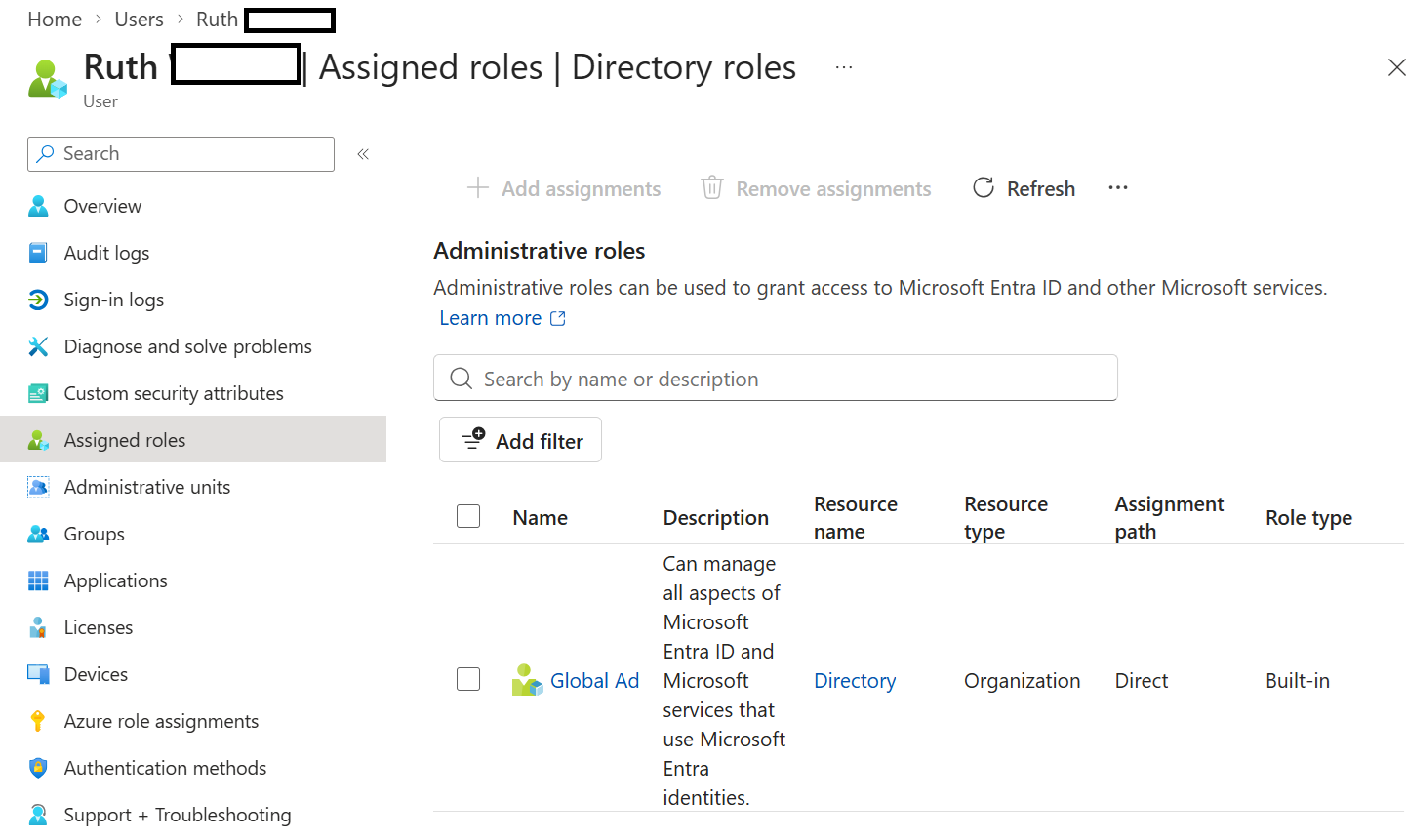Go to Users breadcrumb
1406x840 pixels.
(x=139, y=20)
